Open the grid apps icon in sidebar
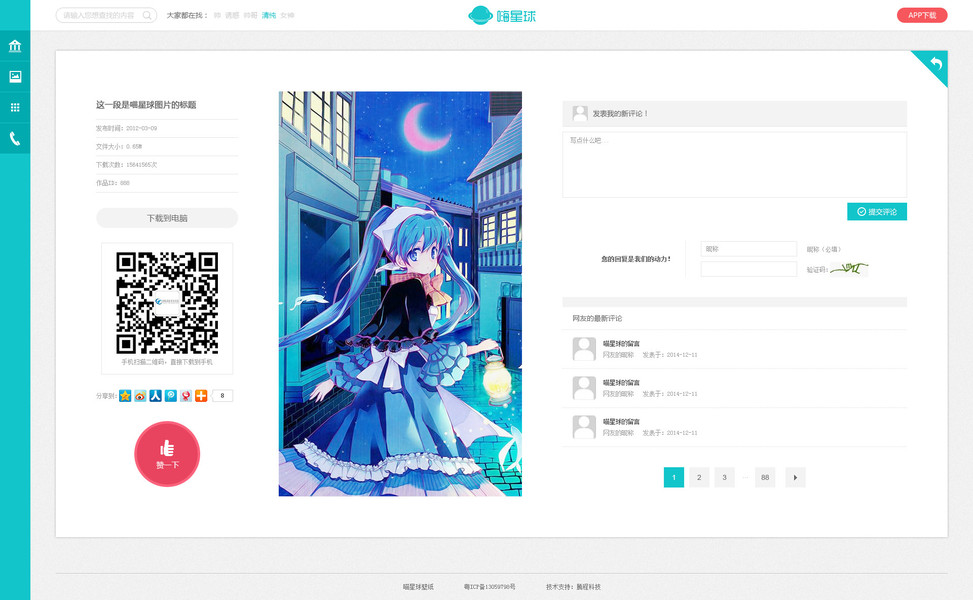The image size is (973, 600). point(15,107)
